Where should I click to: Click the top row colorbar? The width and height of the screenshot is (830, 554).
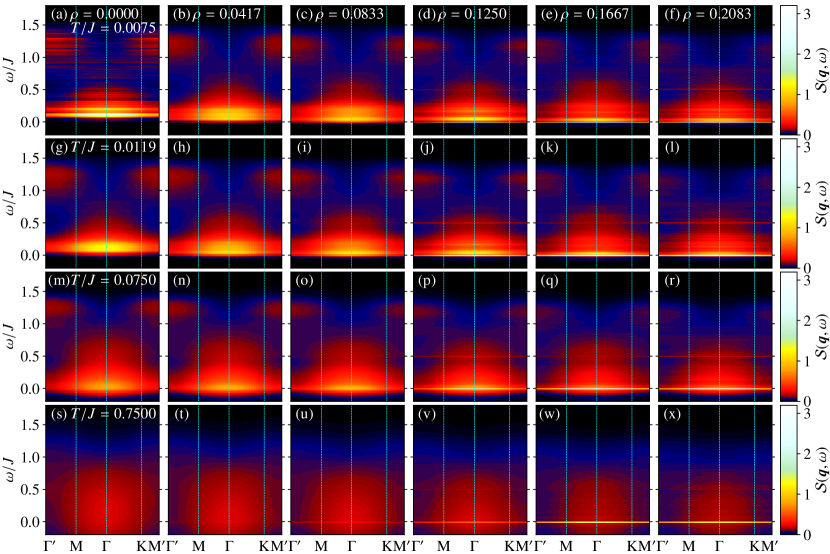788,70
